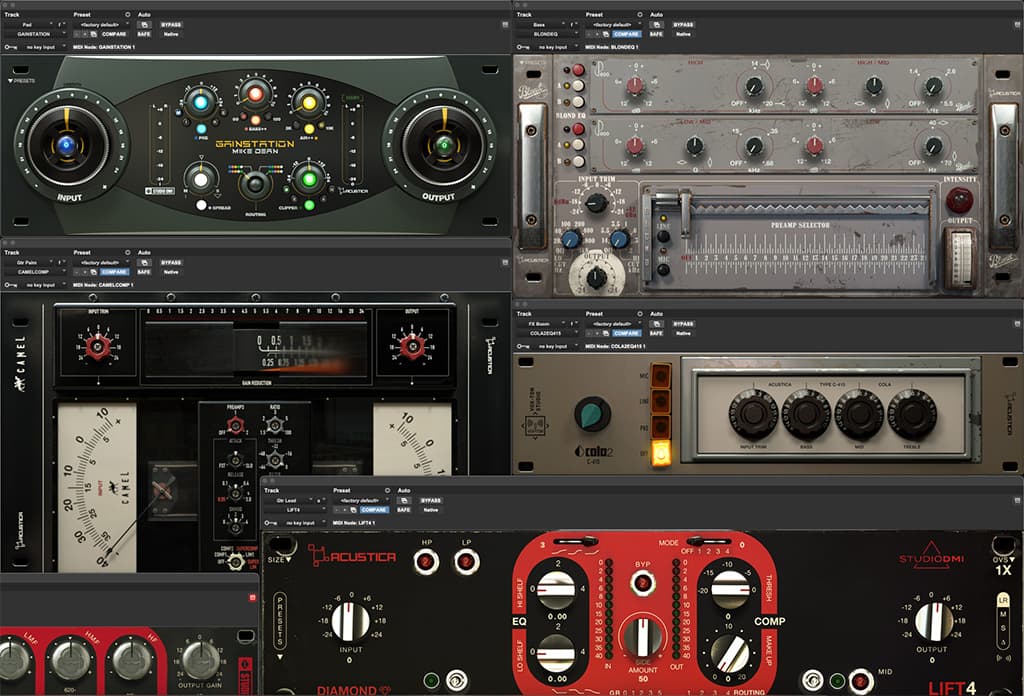Screen dimensions: 1024x696
Task: Toggle the BYP button in LIFT4
Action: (x=643, y=582)
